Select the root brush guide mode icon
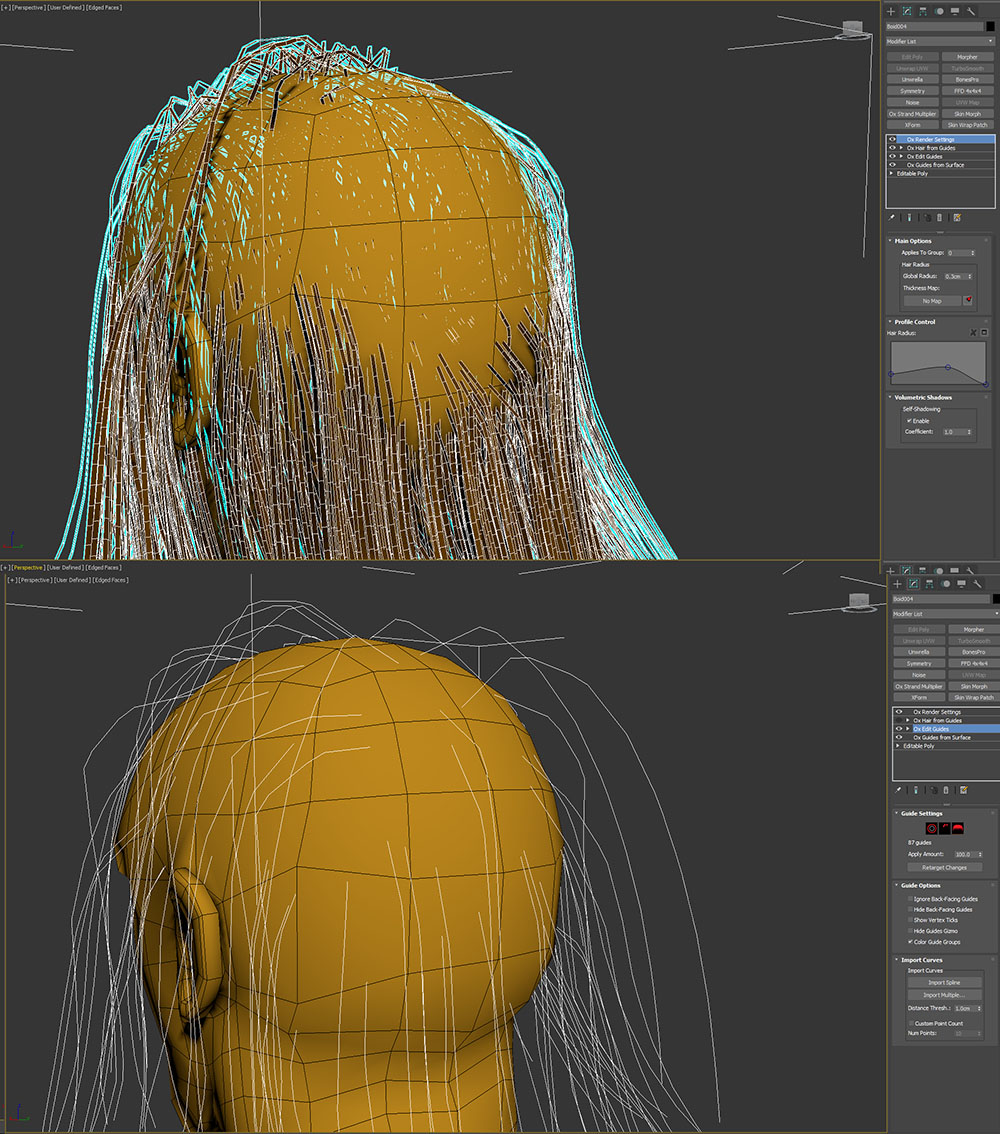1000x1134 pixels. 931,828
